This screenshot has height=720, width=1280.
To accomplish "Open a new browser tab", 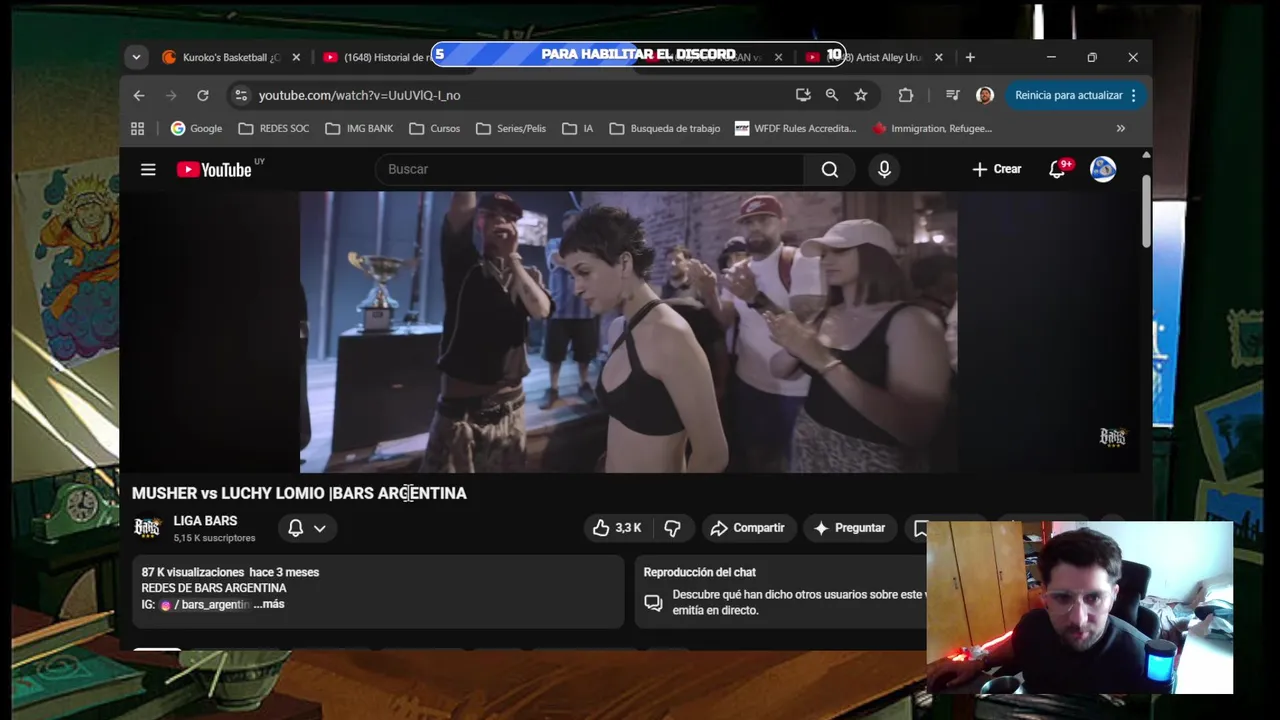I will (970, 57).
